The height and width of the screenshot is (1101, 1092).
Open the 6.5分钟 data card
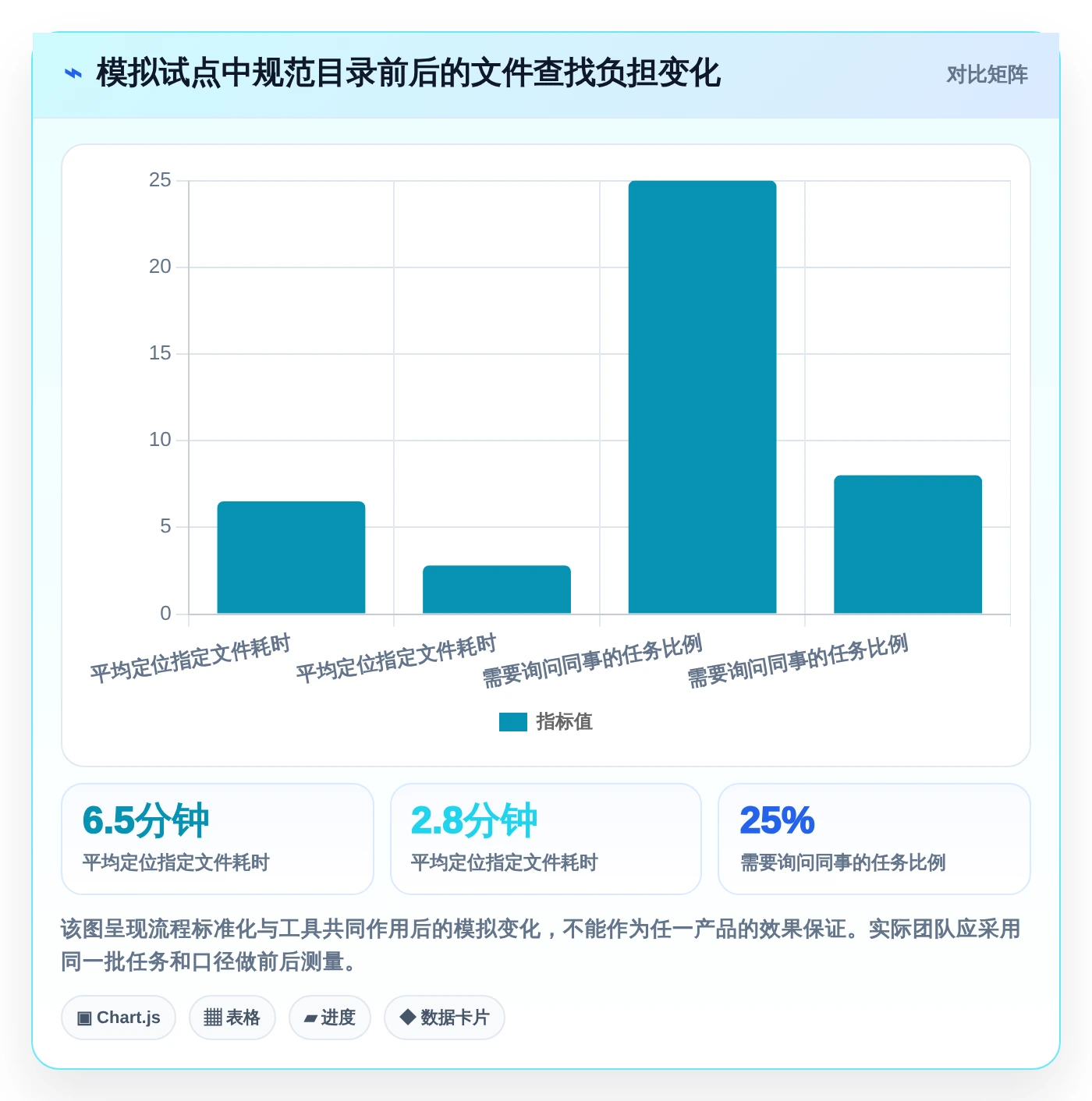[x=218, y=839]
